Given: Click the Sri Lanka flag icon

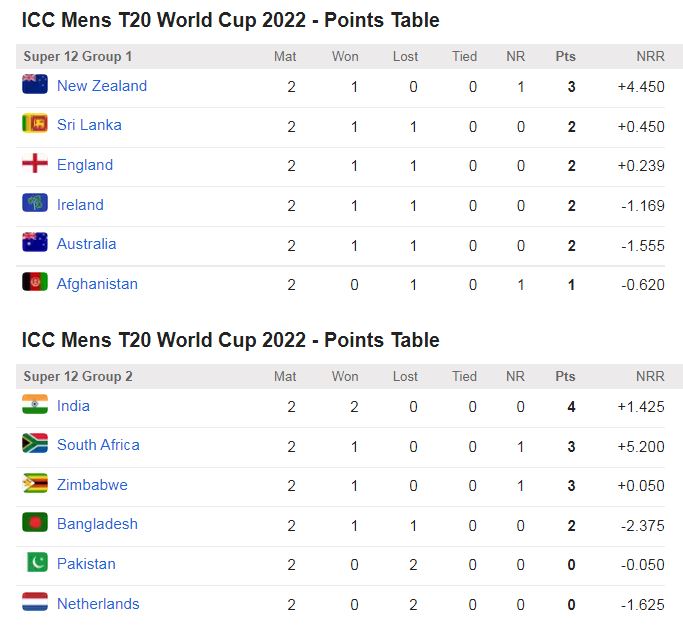Looking at the screenshot, I should (x=35, y=124).
